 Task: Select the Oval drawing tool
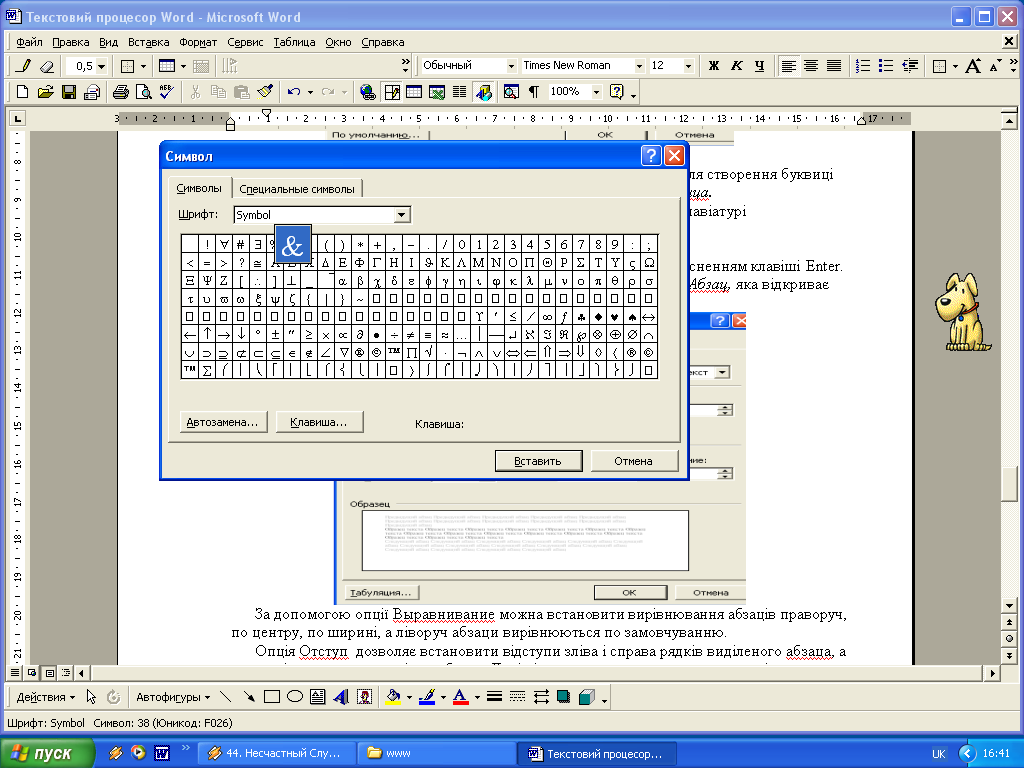(295, 697)
